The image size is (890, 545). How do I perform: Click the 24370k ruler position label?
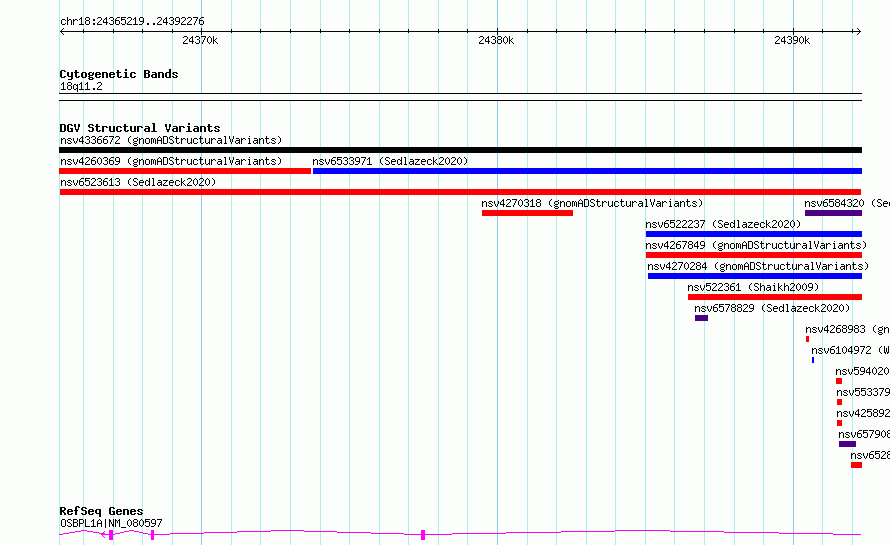(x=200, y=40)
